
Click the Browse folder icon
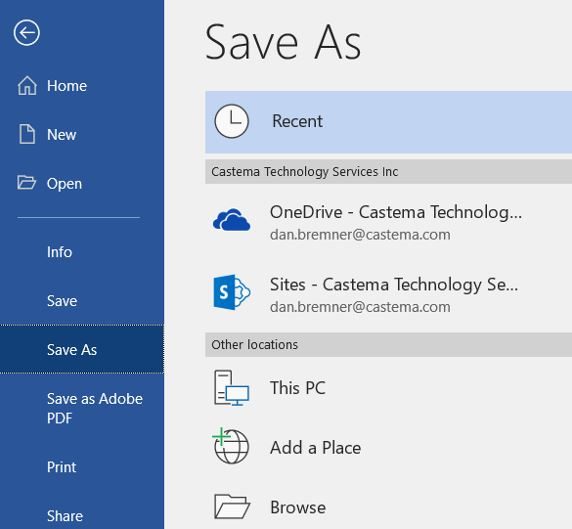pos(232,506)
